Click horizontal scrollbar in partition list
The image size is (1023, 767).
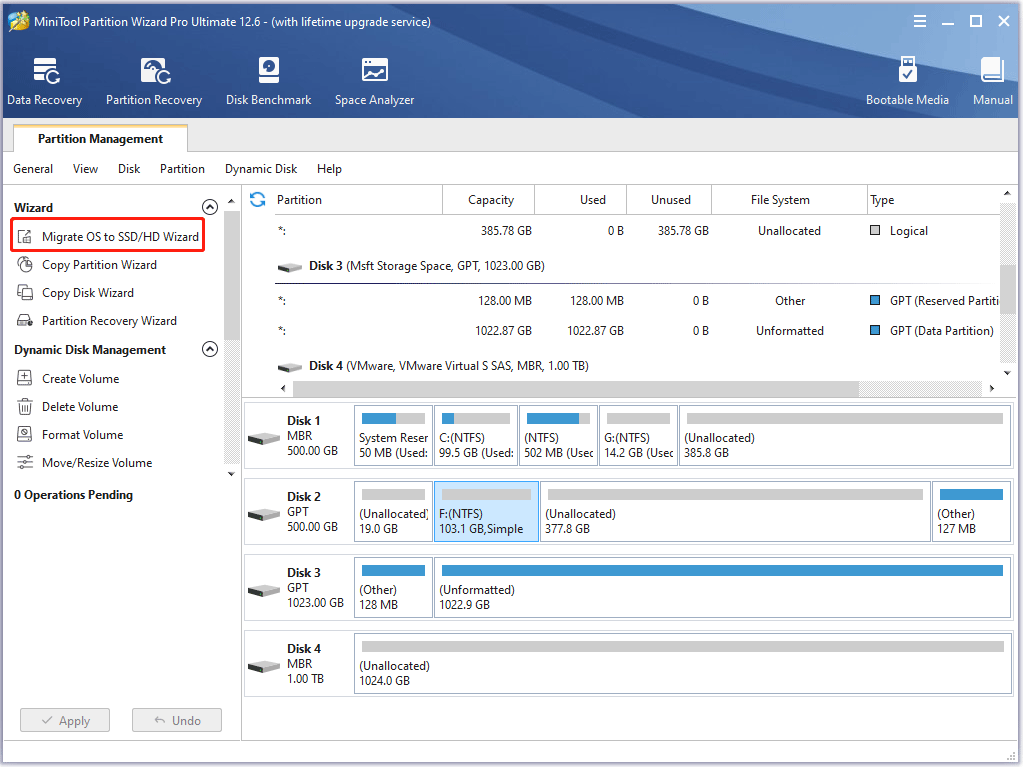click(x=575, y=388)
